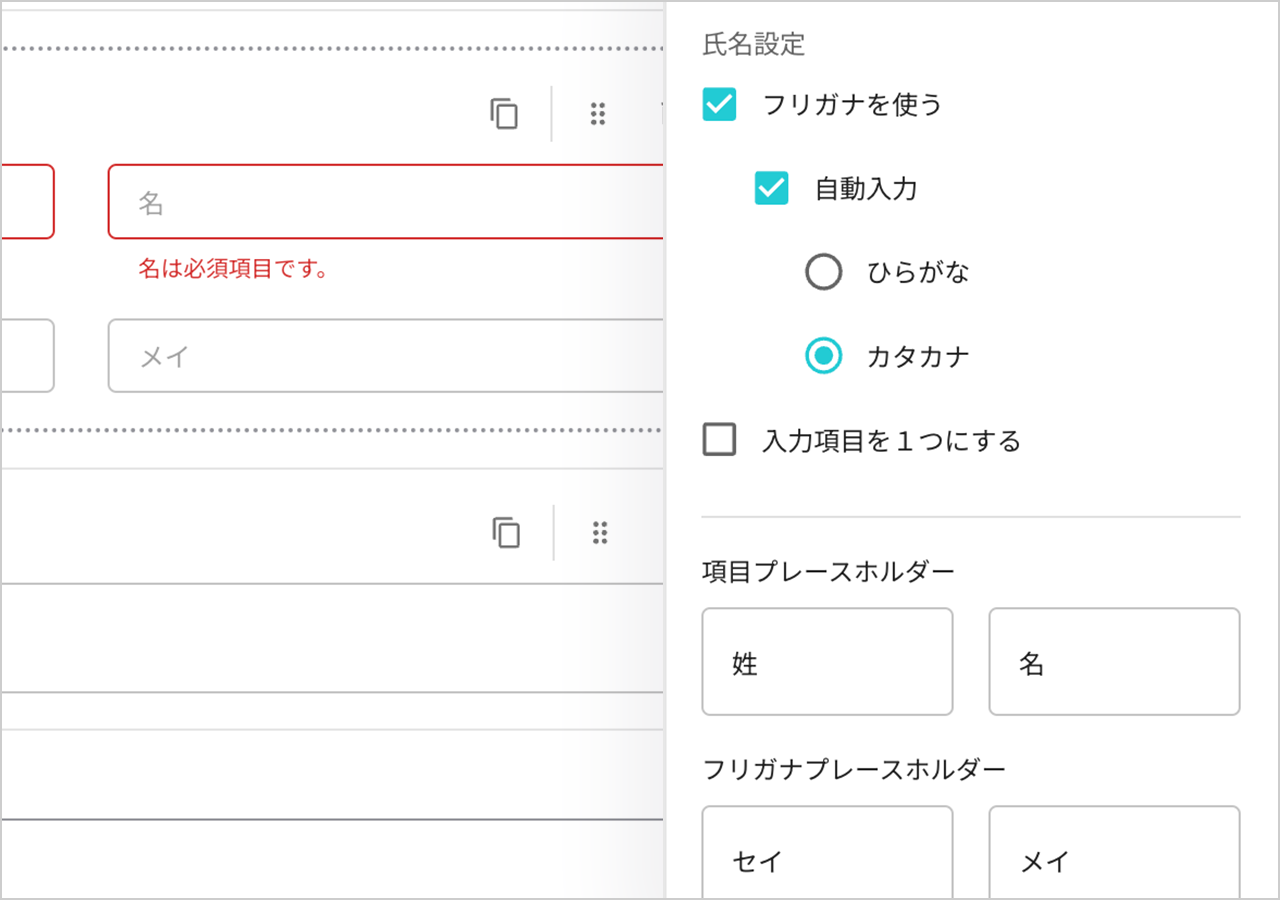Select the ひらがな radio button
This screenshot has height=900, width=1280.
pyautogui.click(x=823, y=271)
